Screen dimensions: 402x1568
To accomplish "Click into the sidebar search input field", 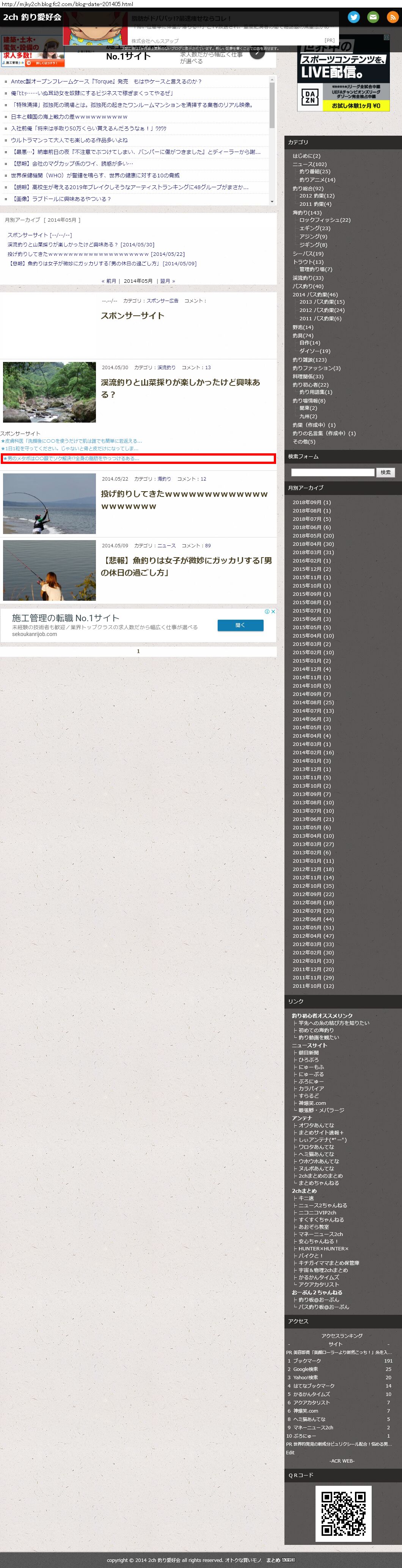I will click(333, 472).
